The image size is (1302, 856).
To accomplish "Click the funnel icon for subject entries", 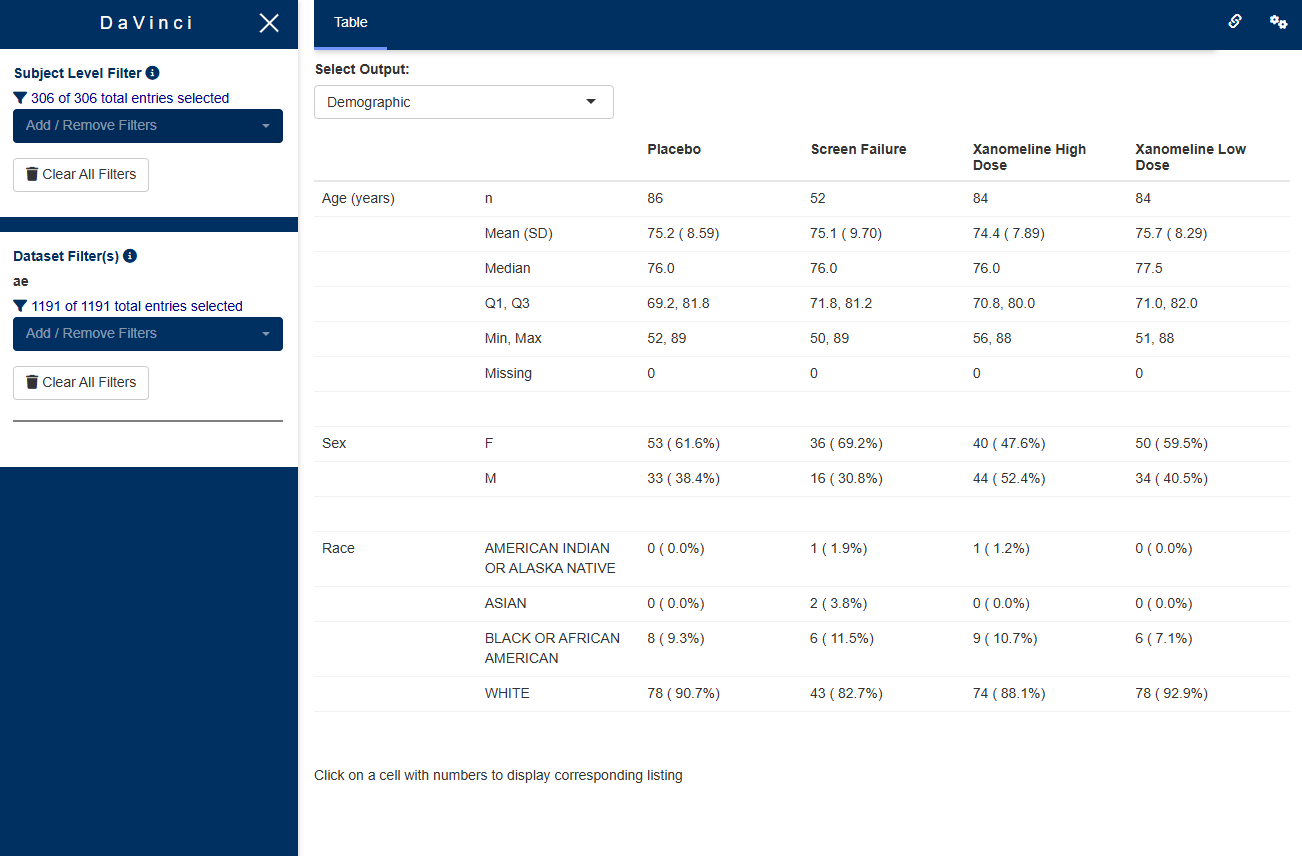I will 20,98.
